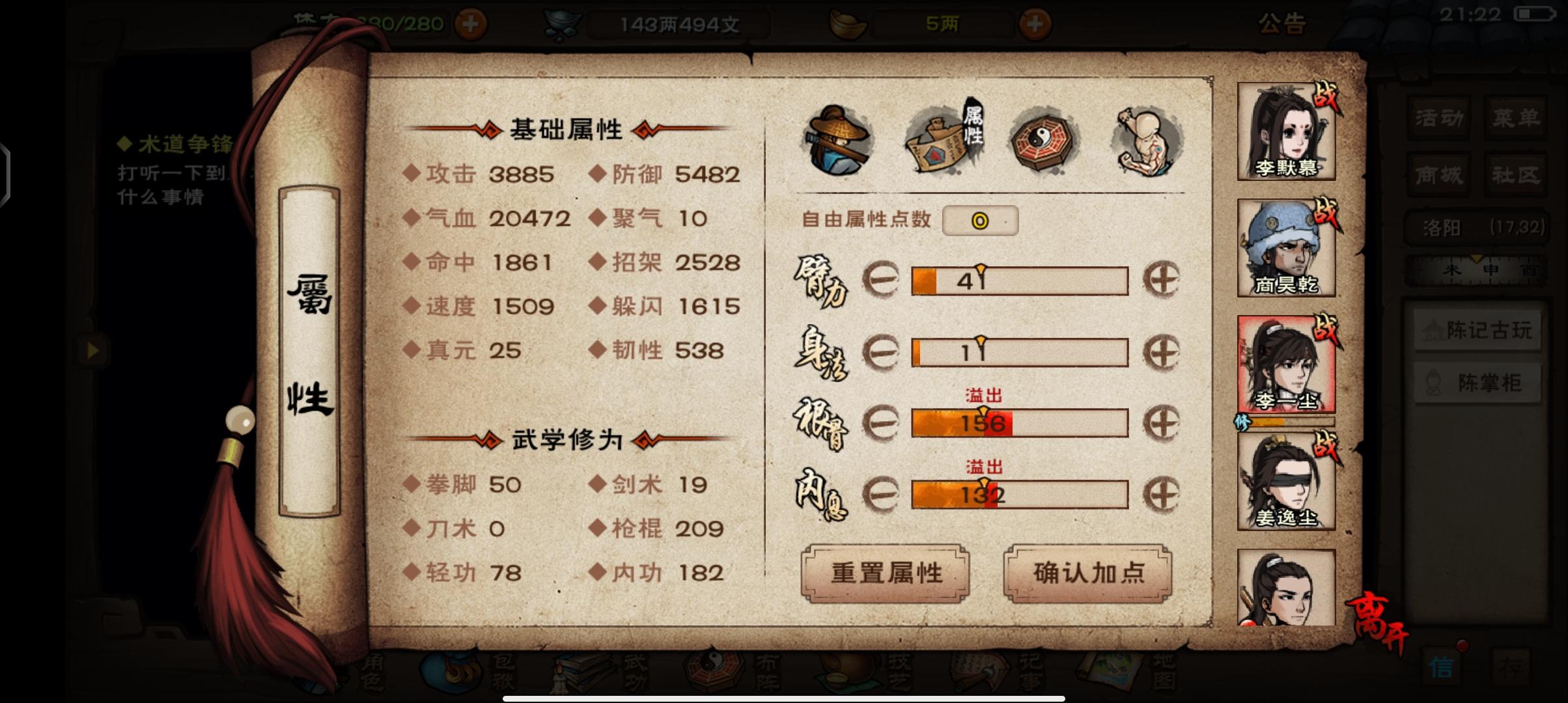Open the straw-hat swordsman character tab
The image size is (1568, 703).
click(839, 141)
